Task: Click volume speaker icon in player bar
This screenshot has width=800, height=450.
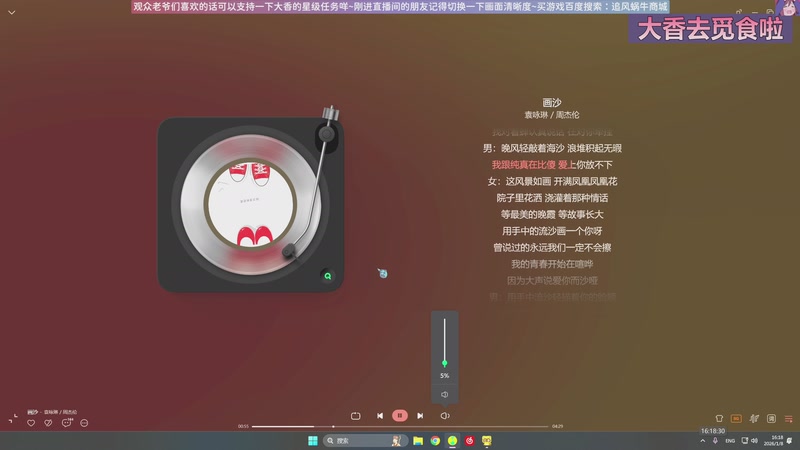Action: click(x=445, y=416)
